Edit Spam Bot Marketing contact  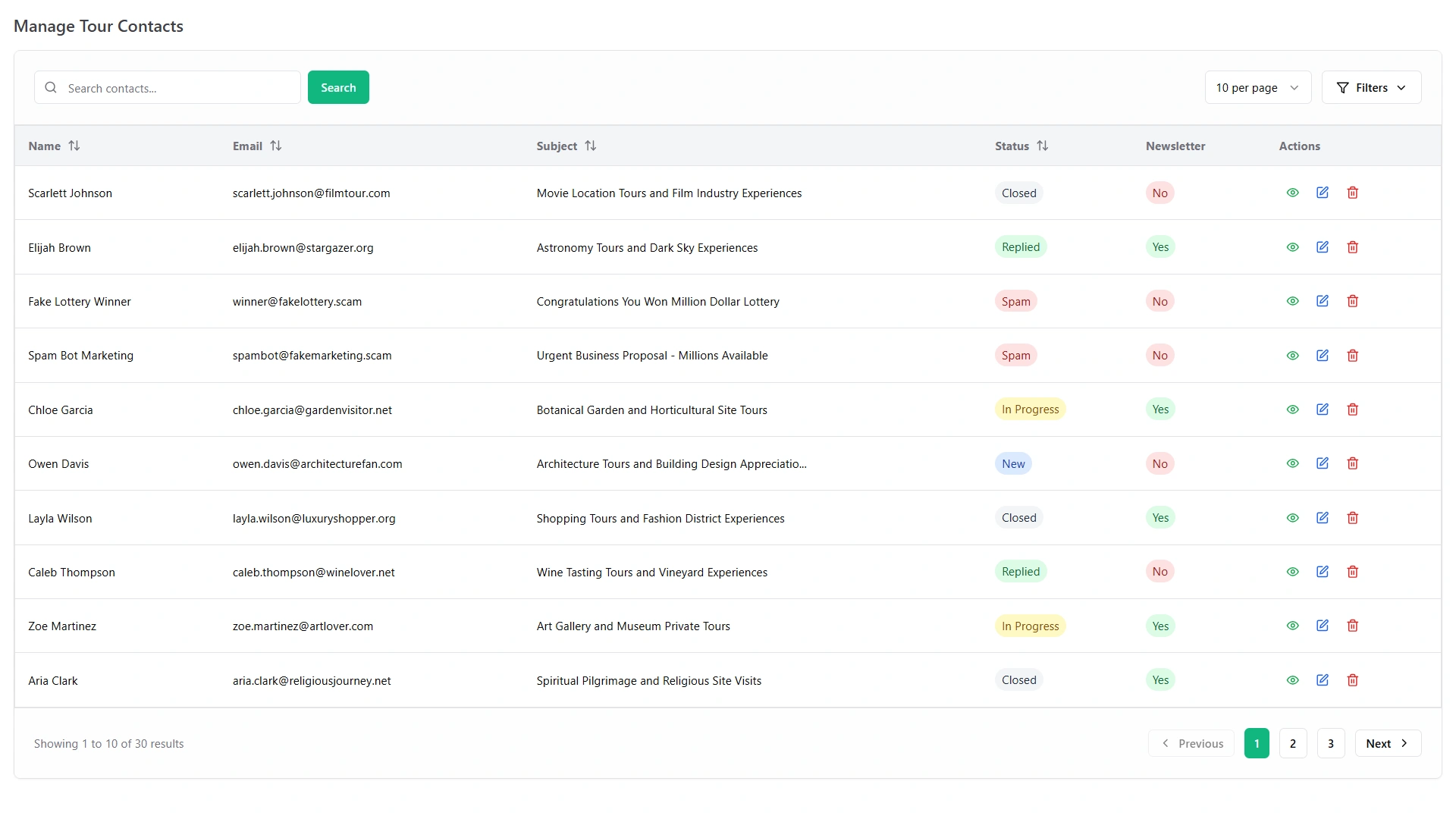pos(1323,356)
